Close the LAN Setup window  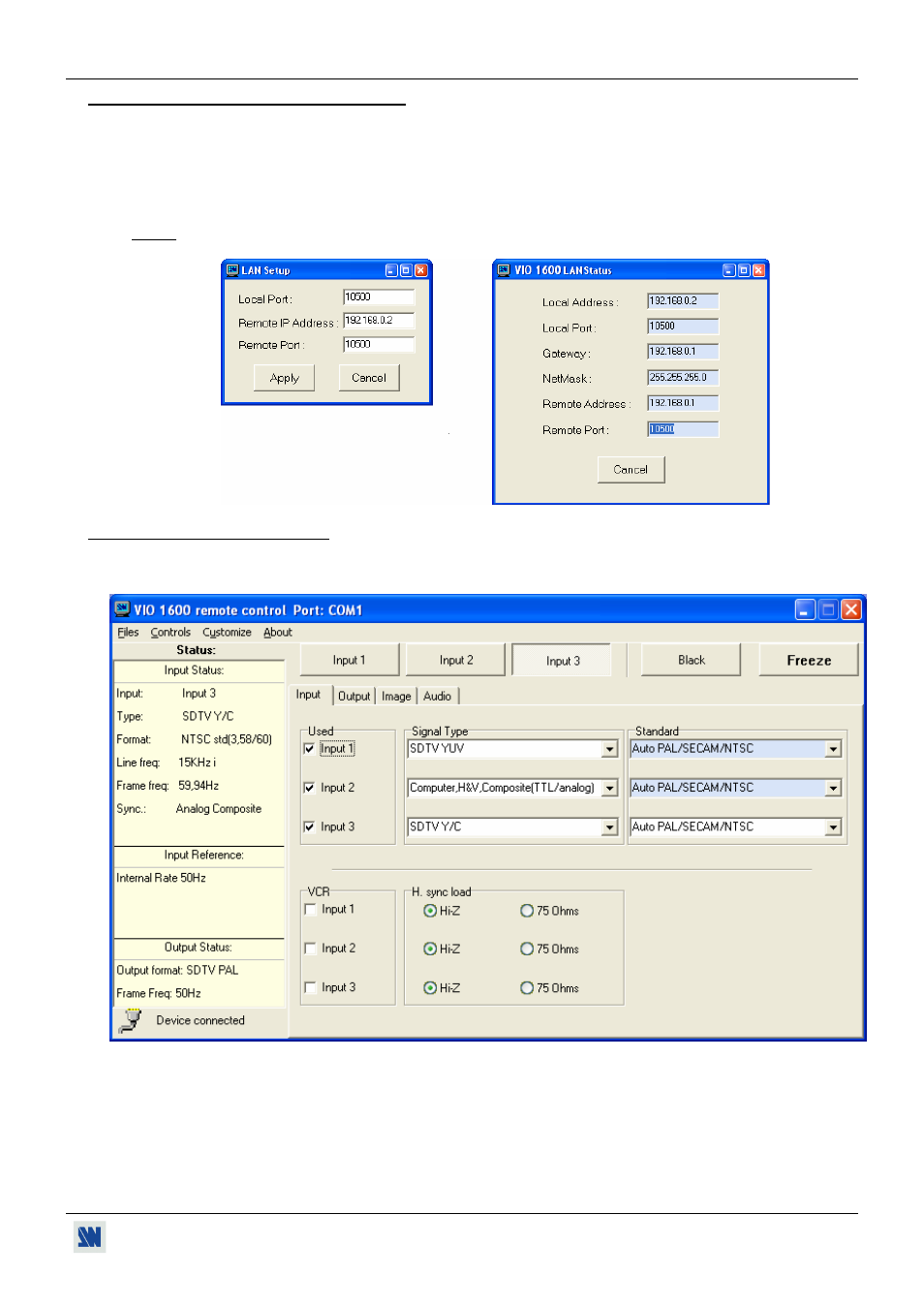(421, 270)
